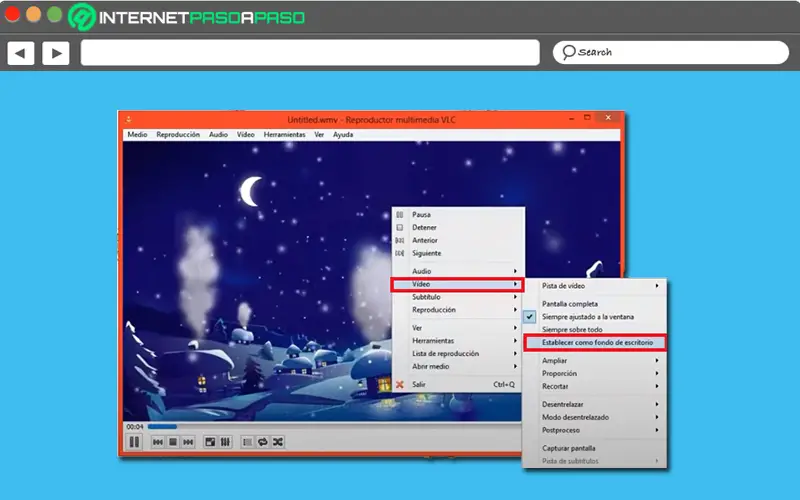Viewport: 800px width, 500px height.
Task: Click the Siguiente icon in context menu
Action: (400, 253)
